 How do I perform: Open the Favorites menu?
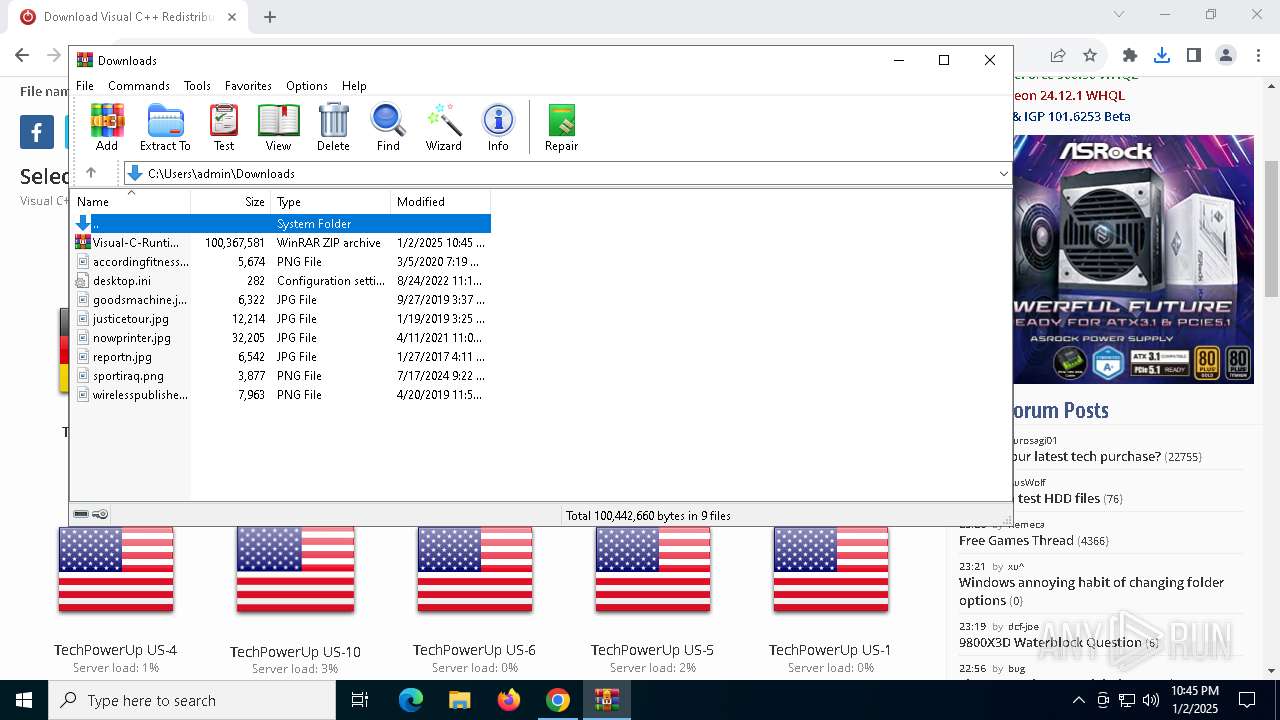click(x=248, y=86)
